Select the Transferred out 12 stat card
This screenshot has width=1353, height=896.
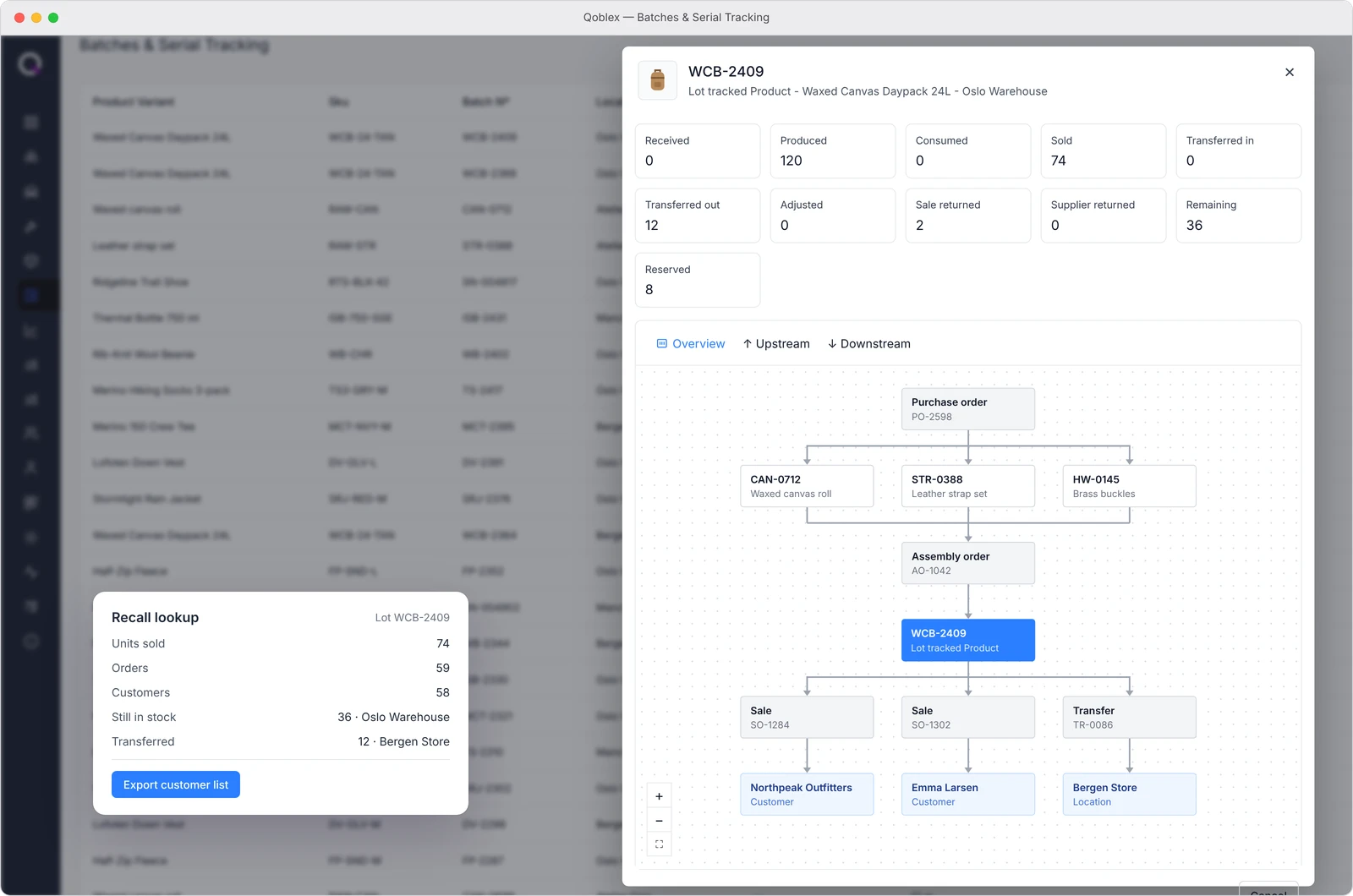tap(698, 216)
